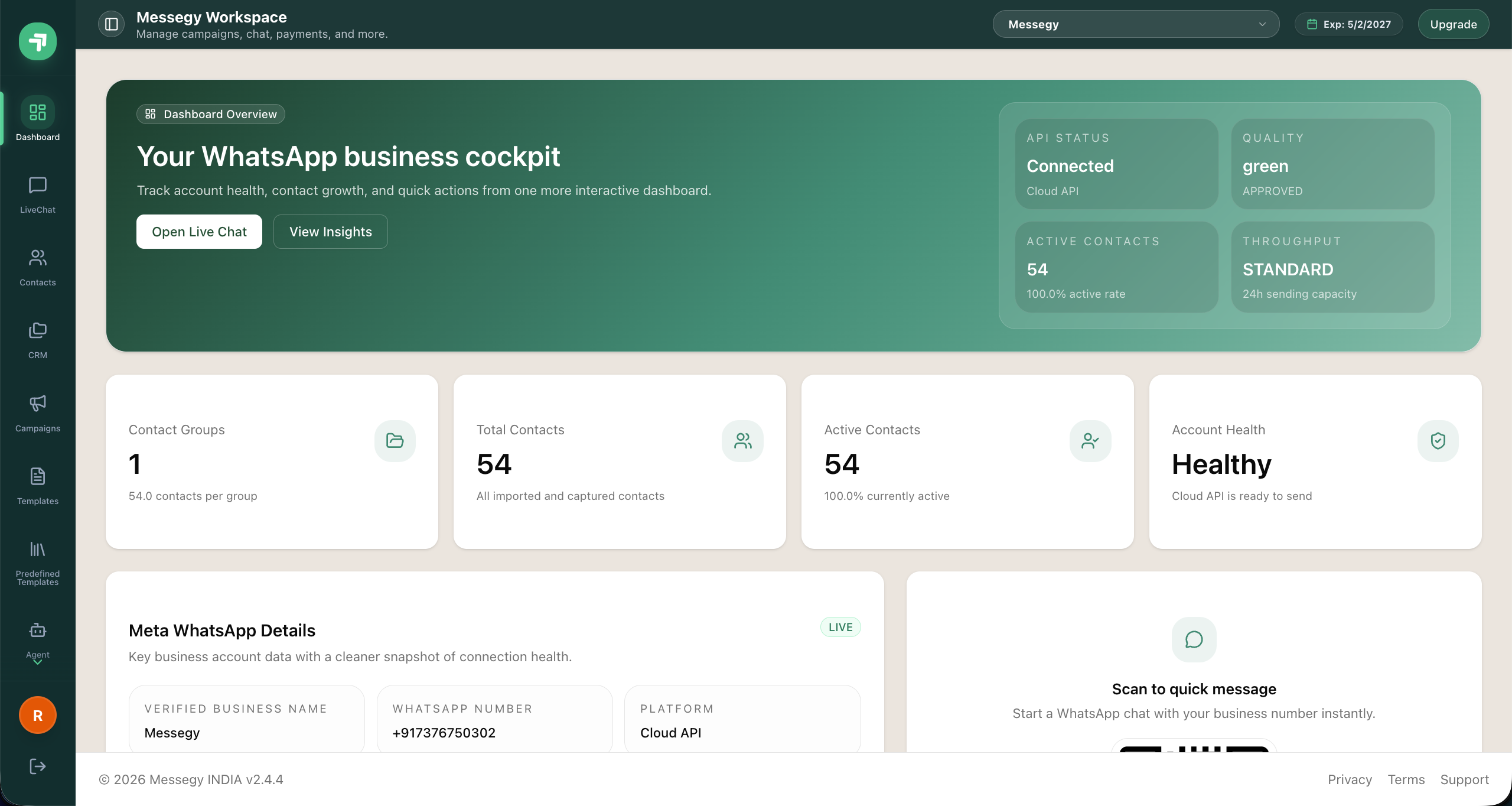
Task: Click the API Status Connected tile
Action: (x=1117, y=164)
